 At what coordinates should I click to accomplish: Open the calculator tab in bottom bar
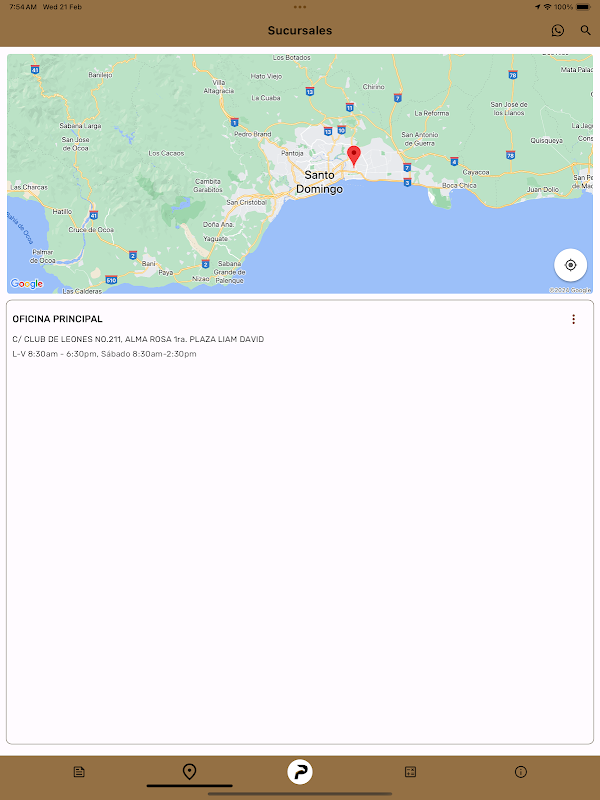click(410, 771)
